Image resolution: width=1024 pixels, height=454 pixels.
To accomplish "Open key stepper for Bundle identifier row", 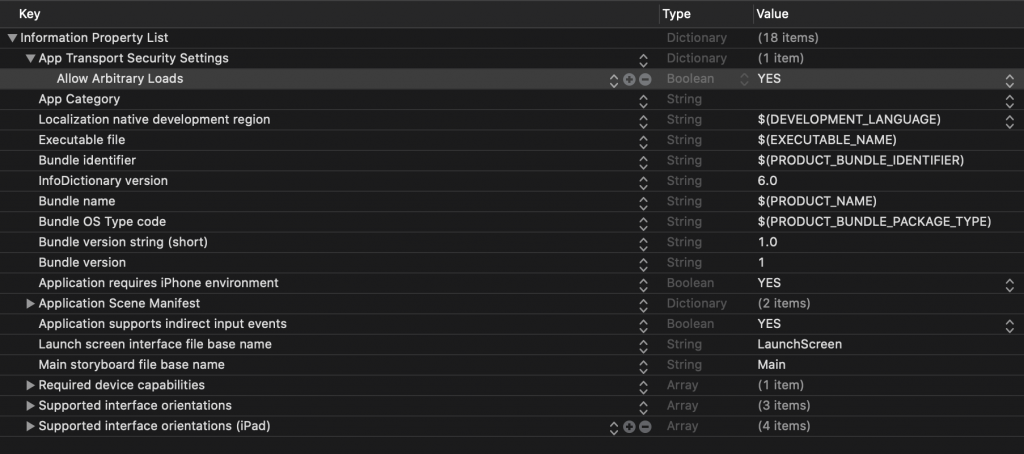I will [x=644, y=161].
